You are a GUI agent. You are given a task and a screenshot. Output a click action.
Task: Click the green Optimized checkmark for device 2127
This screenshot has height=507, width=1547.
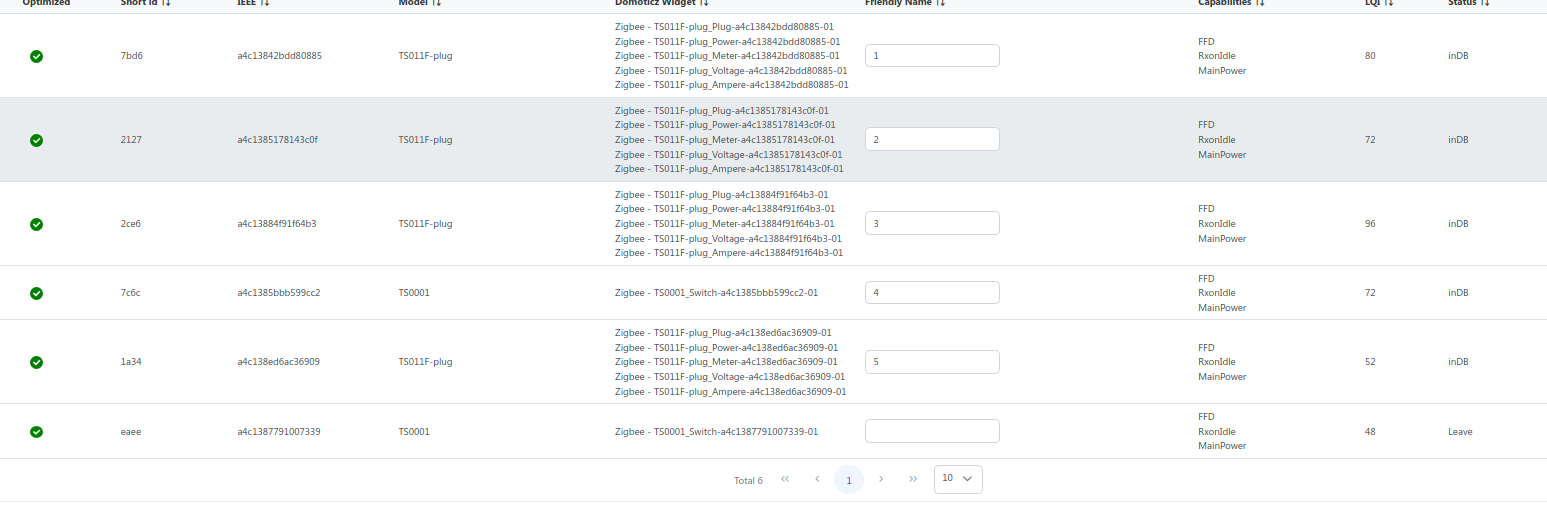(x=36, y=140)
